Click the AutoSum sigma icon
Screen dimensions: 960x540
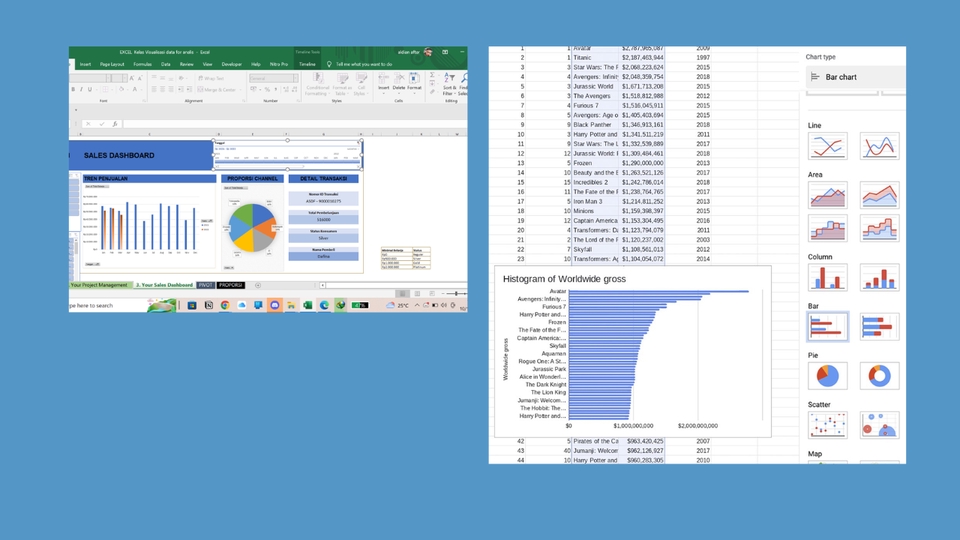[432, 75]
